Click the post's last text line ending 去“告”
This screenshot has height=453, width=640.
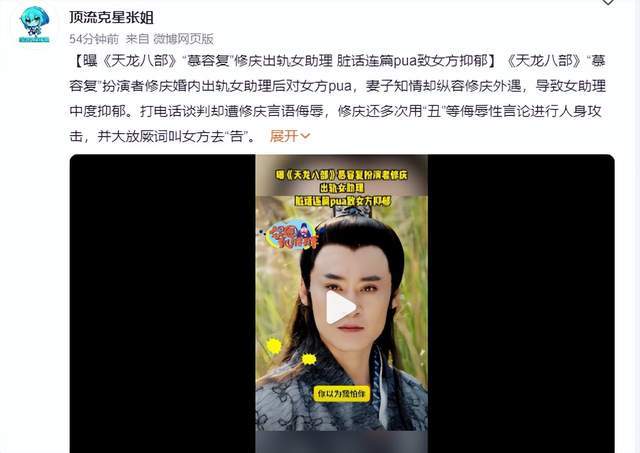tap(163, 136)
